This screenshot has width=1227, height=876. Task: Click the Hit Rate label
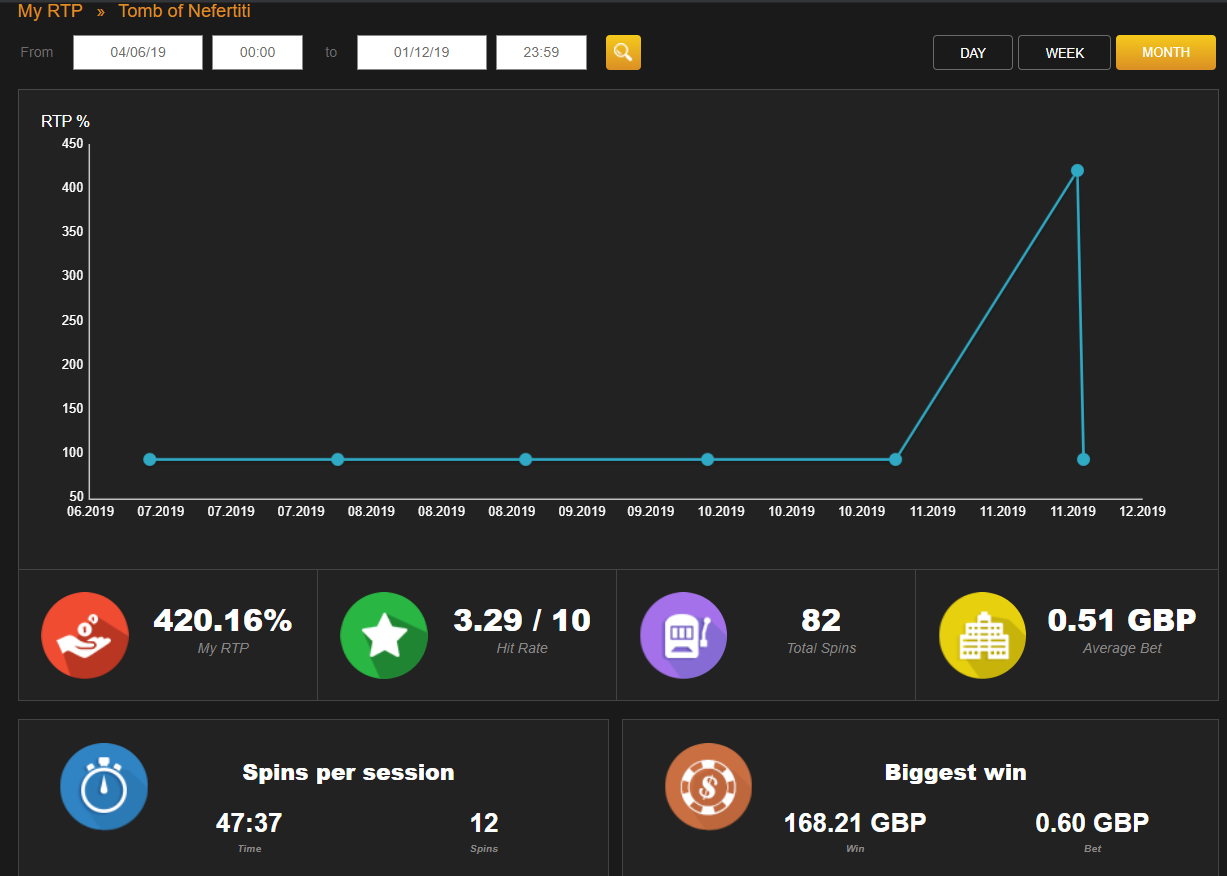522,648
